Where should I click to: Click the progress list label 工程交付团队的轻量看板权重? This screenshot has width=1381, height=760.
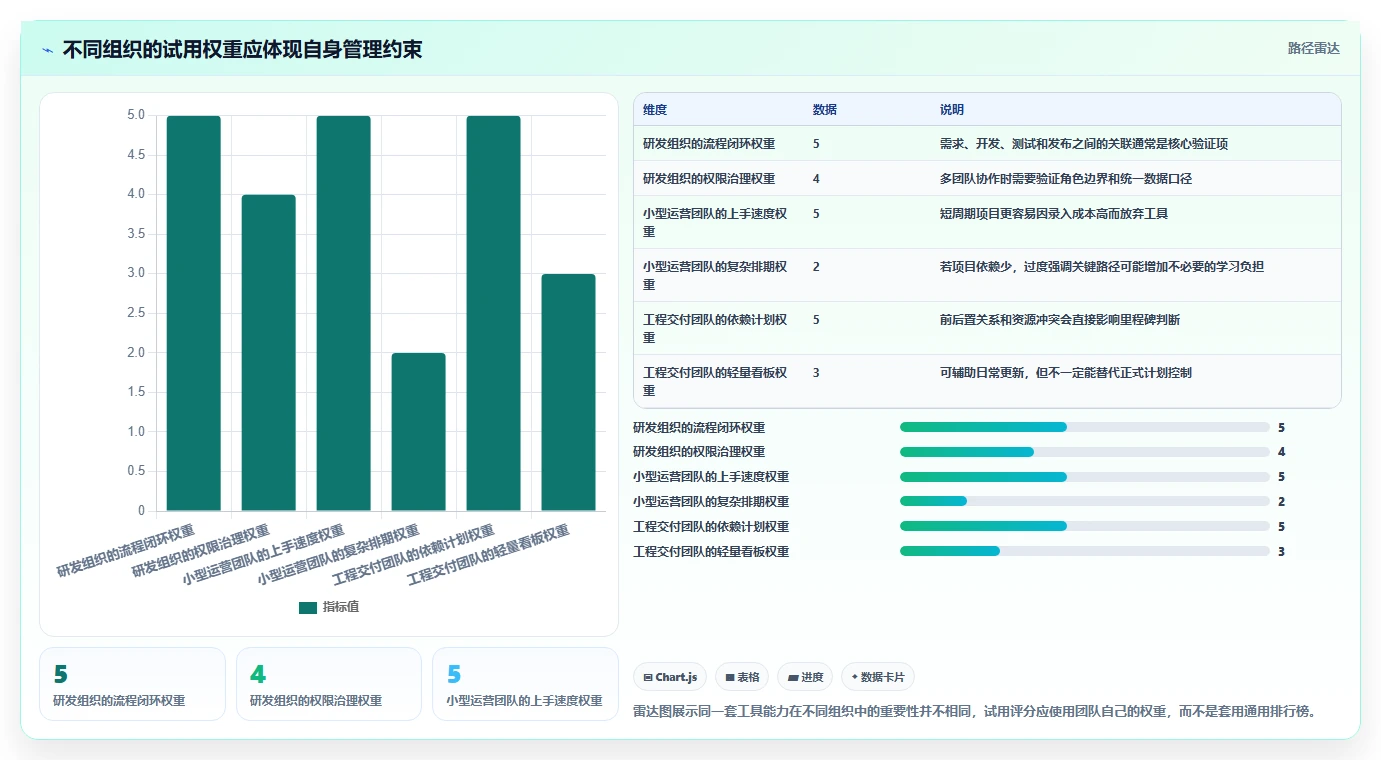click(x=711, y=551)
